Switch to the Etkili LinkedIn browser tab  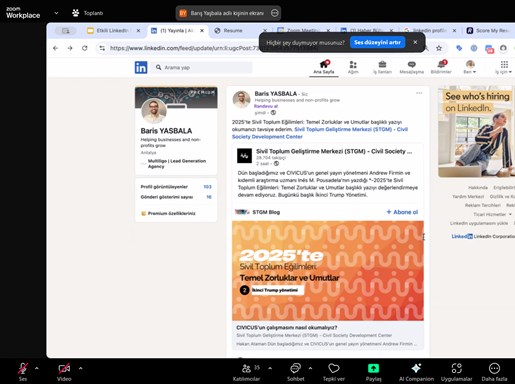(x=112, y=31)
